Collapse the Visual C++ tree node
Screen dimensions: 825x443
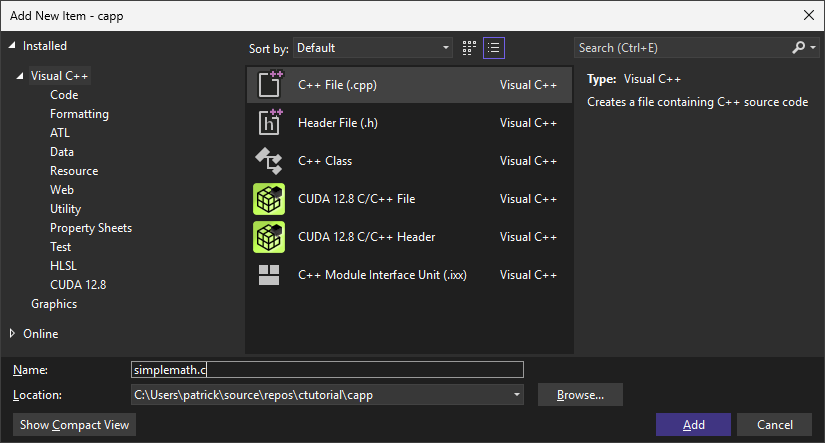point(20,76)
